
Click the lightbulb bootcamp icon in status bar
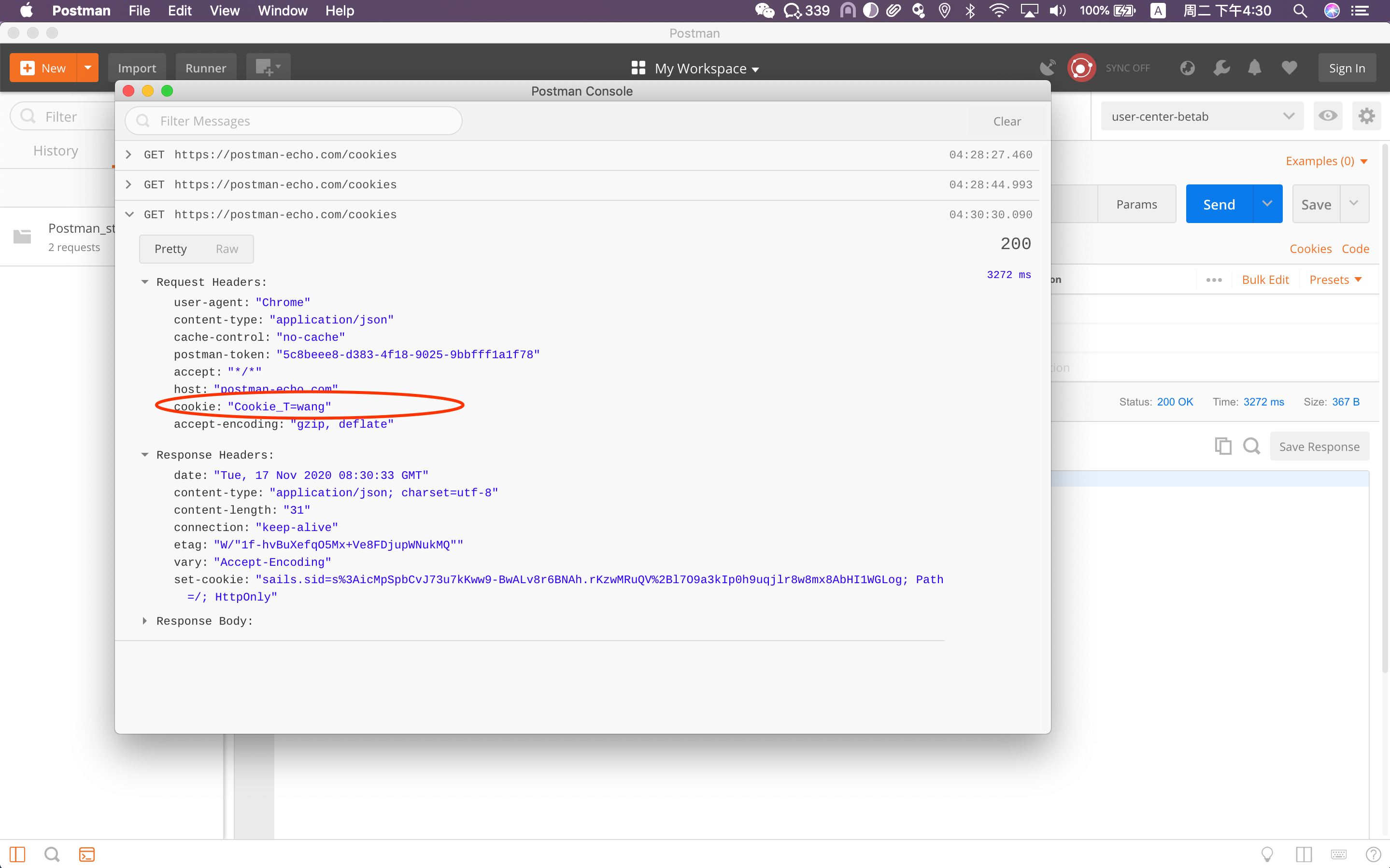(x=1267, y=854)
